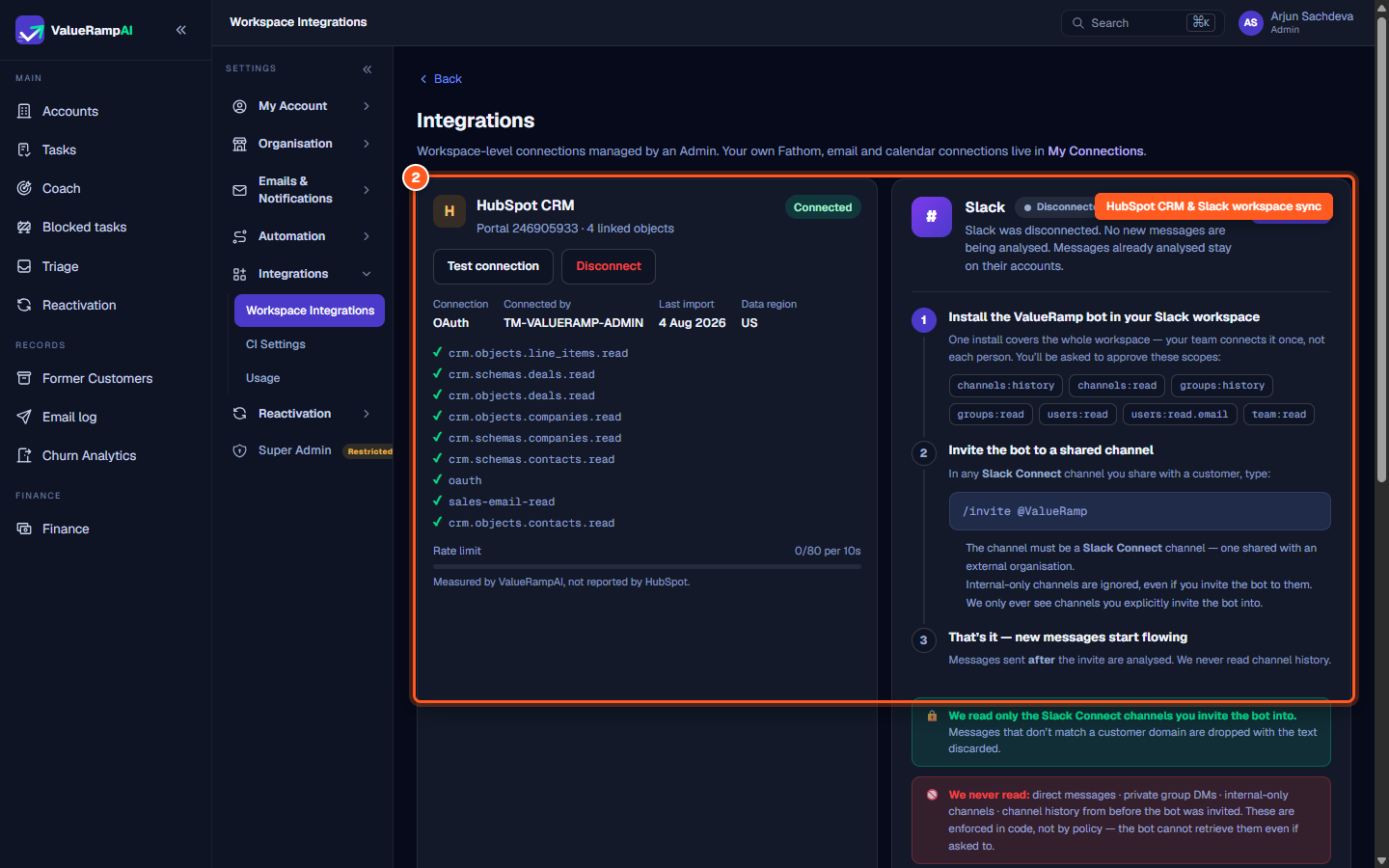
Task: Click the My Account user icon
Action: coord(239,106)
